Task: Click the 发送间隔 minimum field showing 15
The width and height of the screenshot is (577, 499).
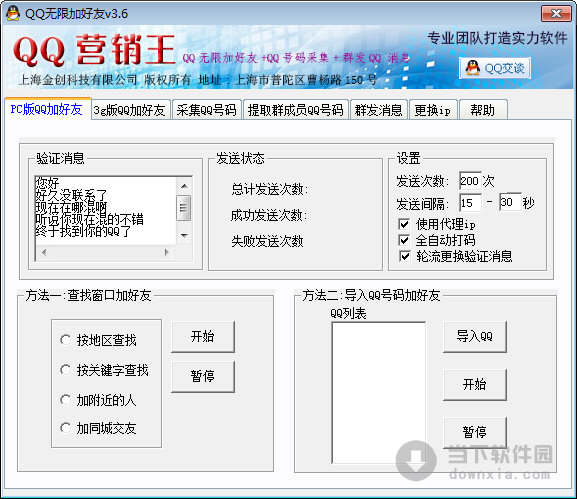Action: (470, 203)
